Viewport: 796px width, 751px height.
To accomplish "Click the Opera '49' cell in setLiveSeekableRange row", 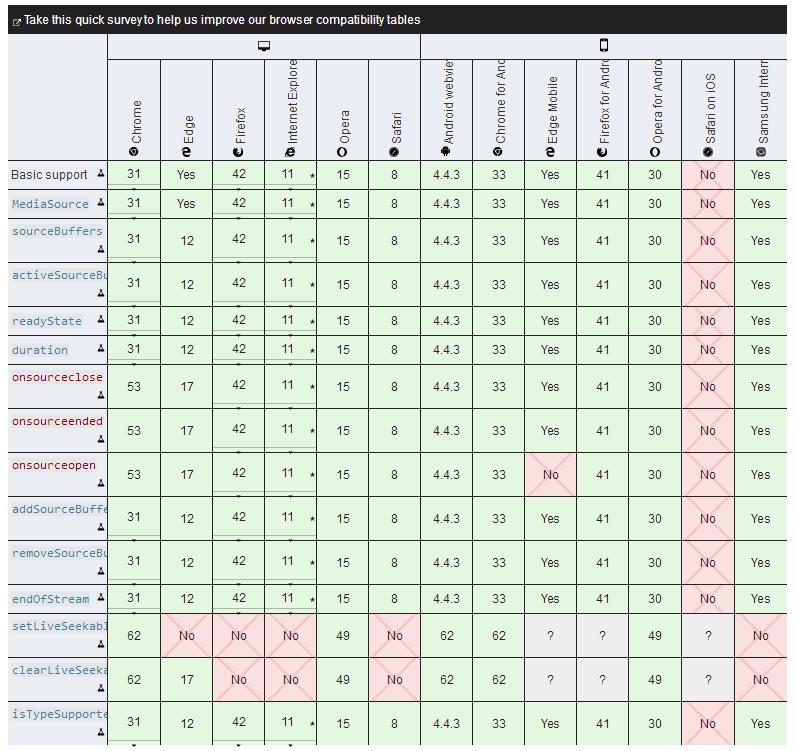I will pyautogui.click(x=343, y=635).
